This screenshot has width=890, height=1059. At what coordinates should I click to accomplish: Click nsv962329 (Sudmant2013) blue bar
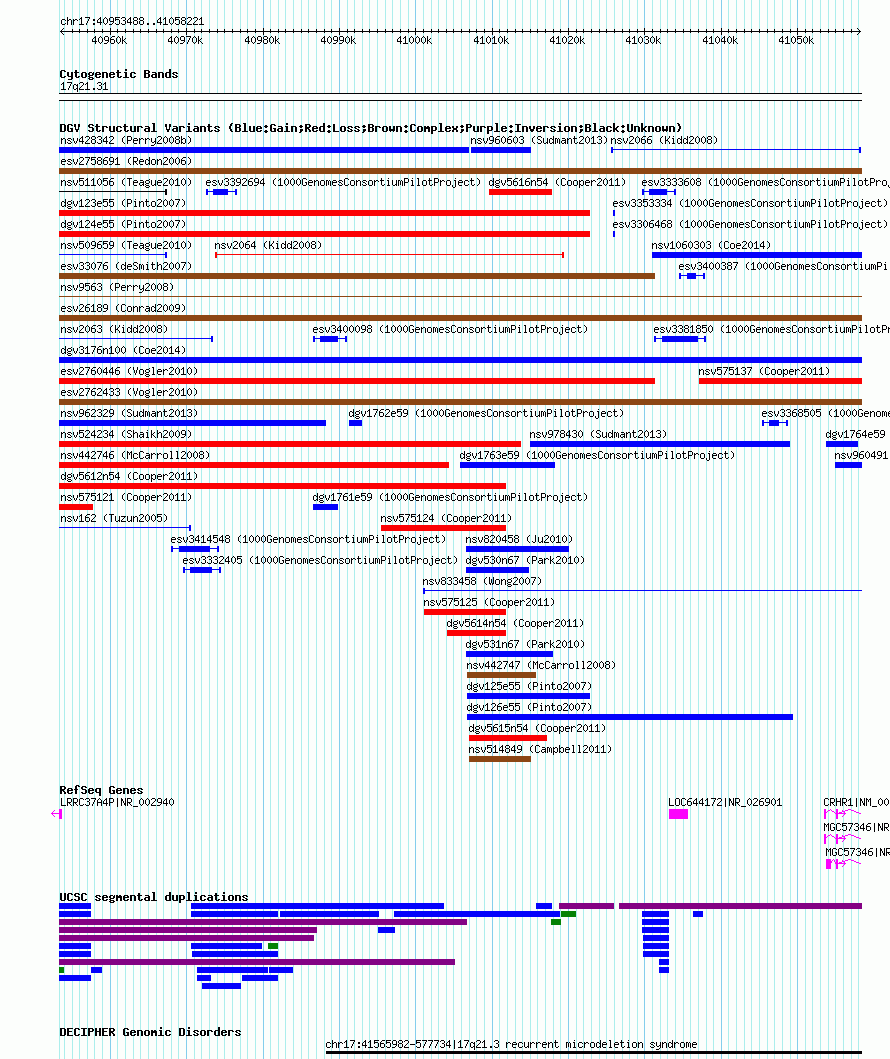coord(192,423)
